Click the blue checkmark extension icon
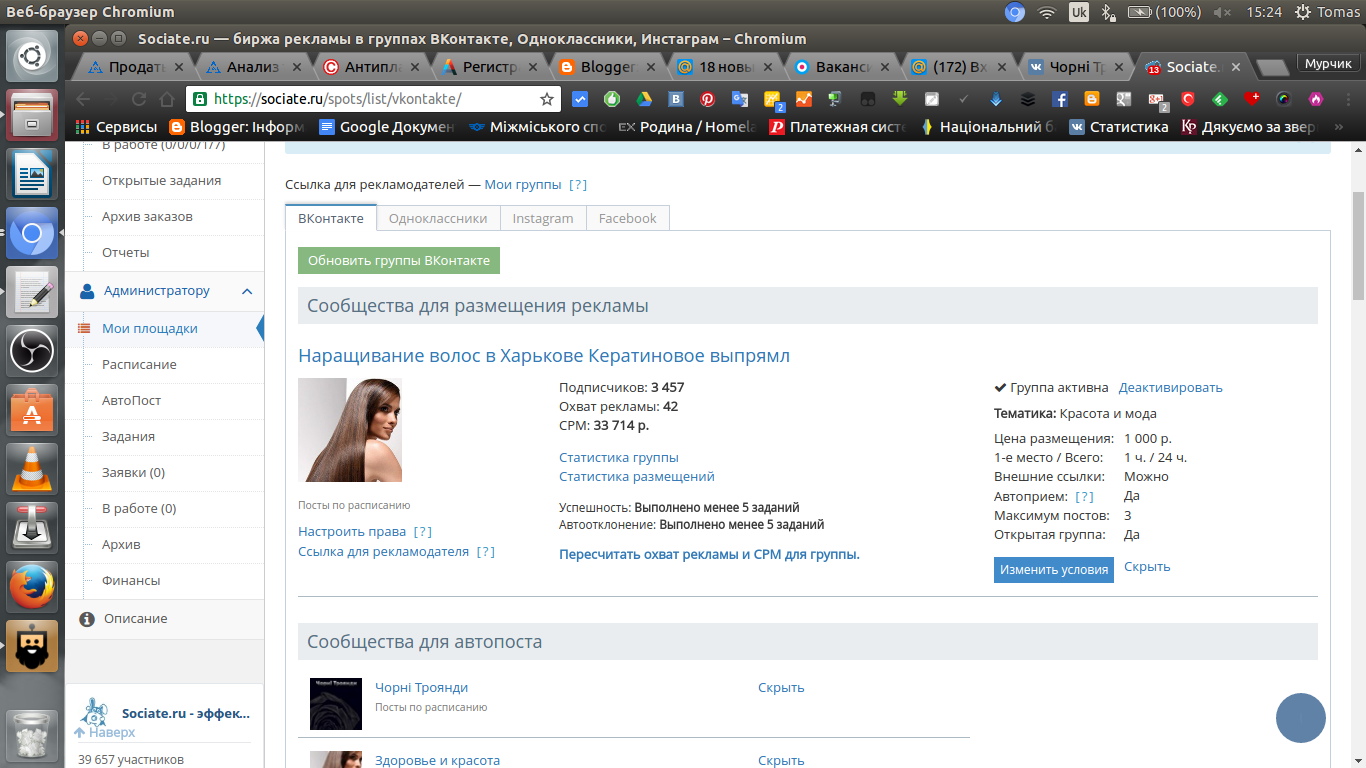The height and width of the screenshot is (768, 1366). point(580,99)
